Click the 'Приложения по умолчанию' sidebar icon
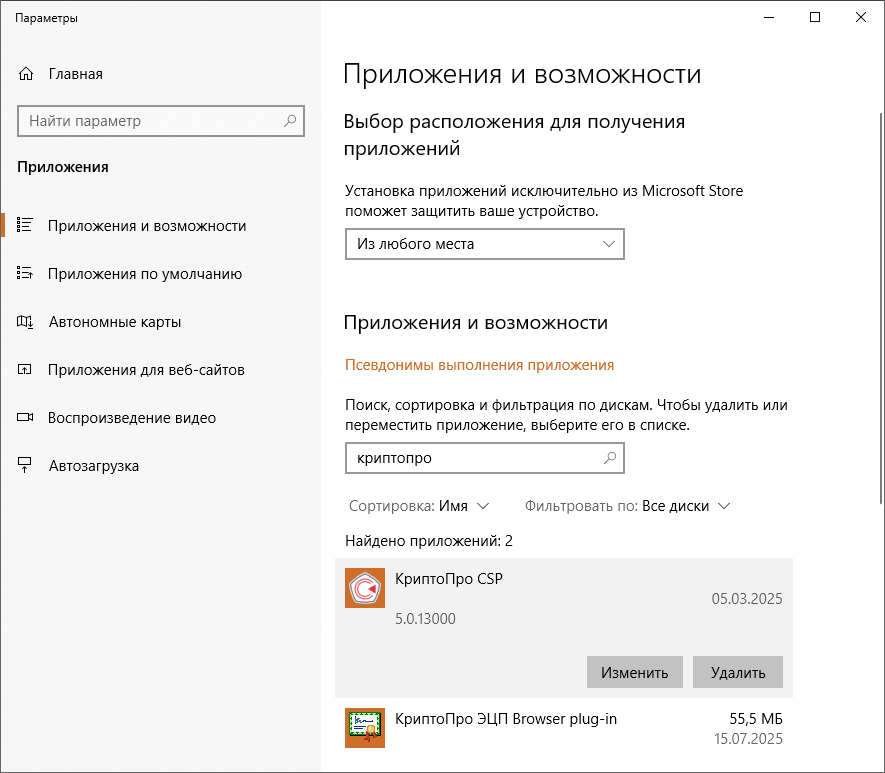Viewport: 885px width, 773px height. [x=25, y=273]
